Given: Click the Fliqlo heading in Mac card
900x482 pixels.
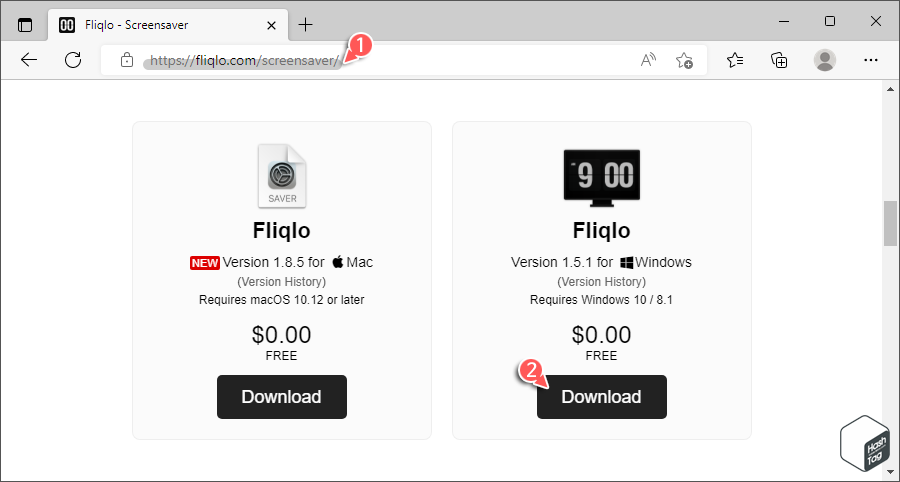Looking at the screenshot, I should [x=281, y=231].
